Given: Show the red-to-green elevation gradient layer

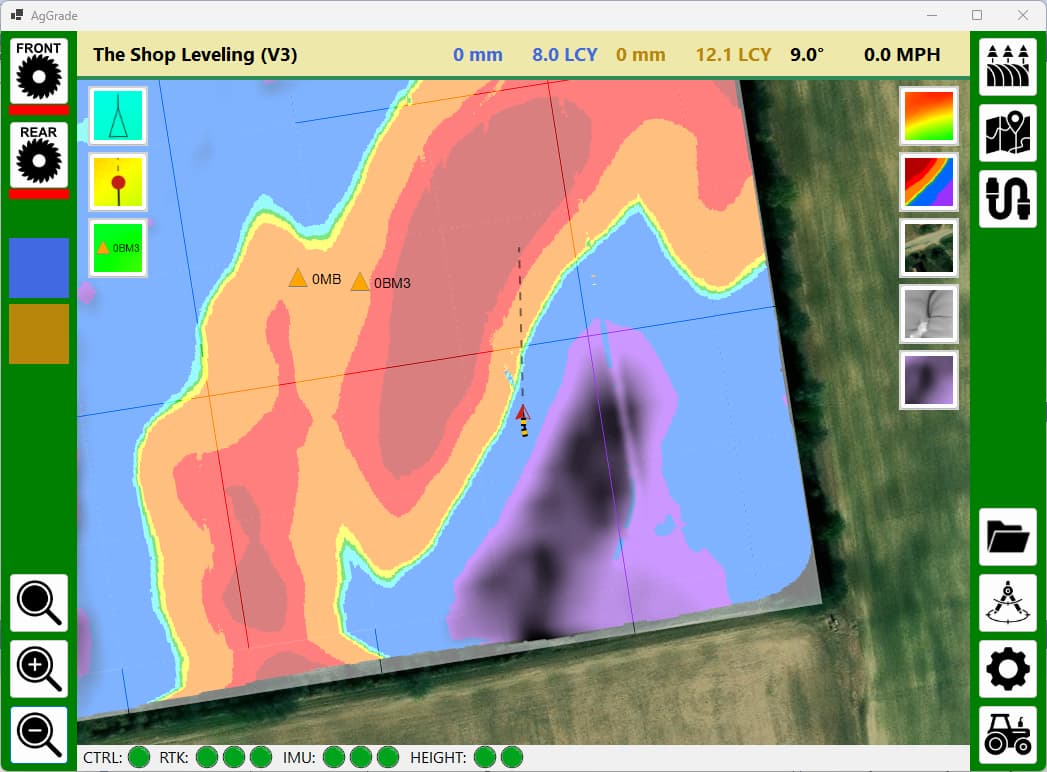Looking at the screenshot, I should [929, 115].
